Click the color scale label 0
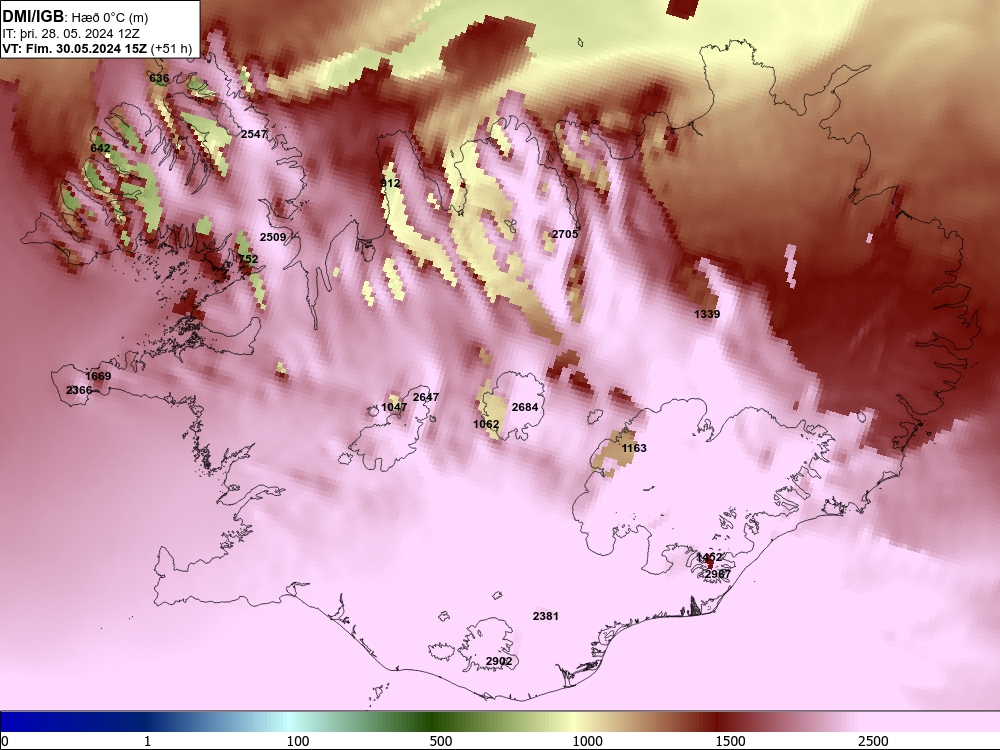1000x750 pixels. (5, 742)
